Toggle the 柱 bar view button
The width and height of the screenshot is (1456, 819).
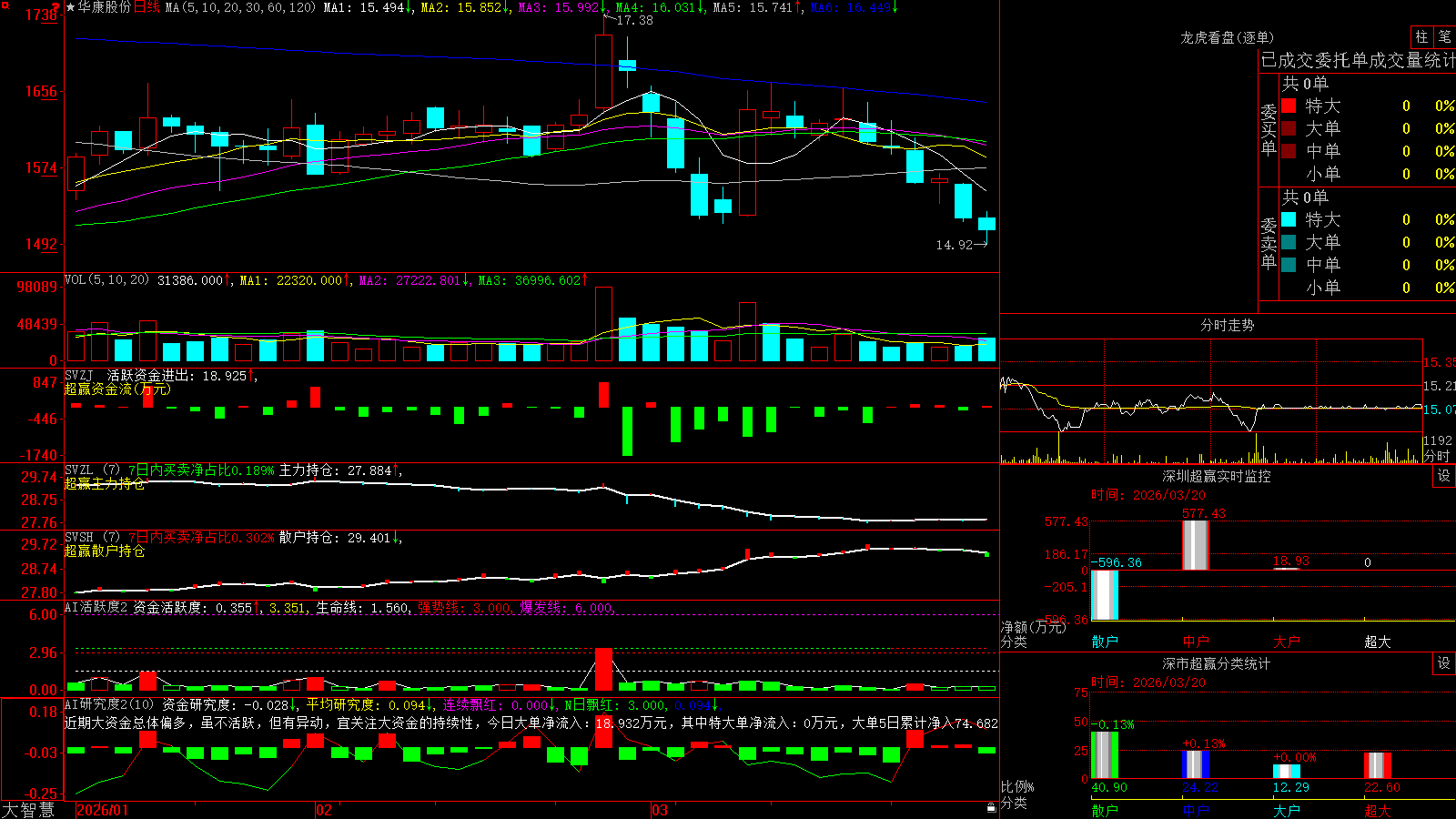pos(1421,36)
